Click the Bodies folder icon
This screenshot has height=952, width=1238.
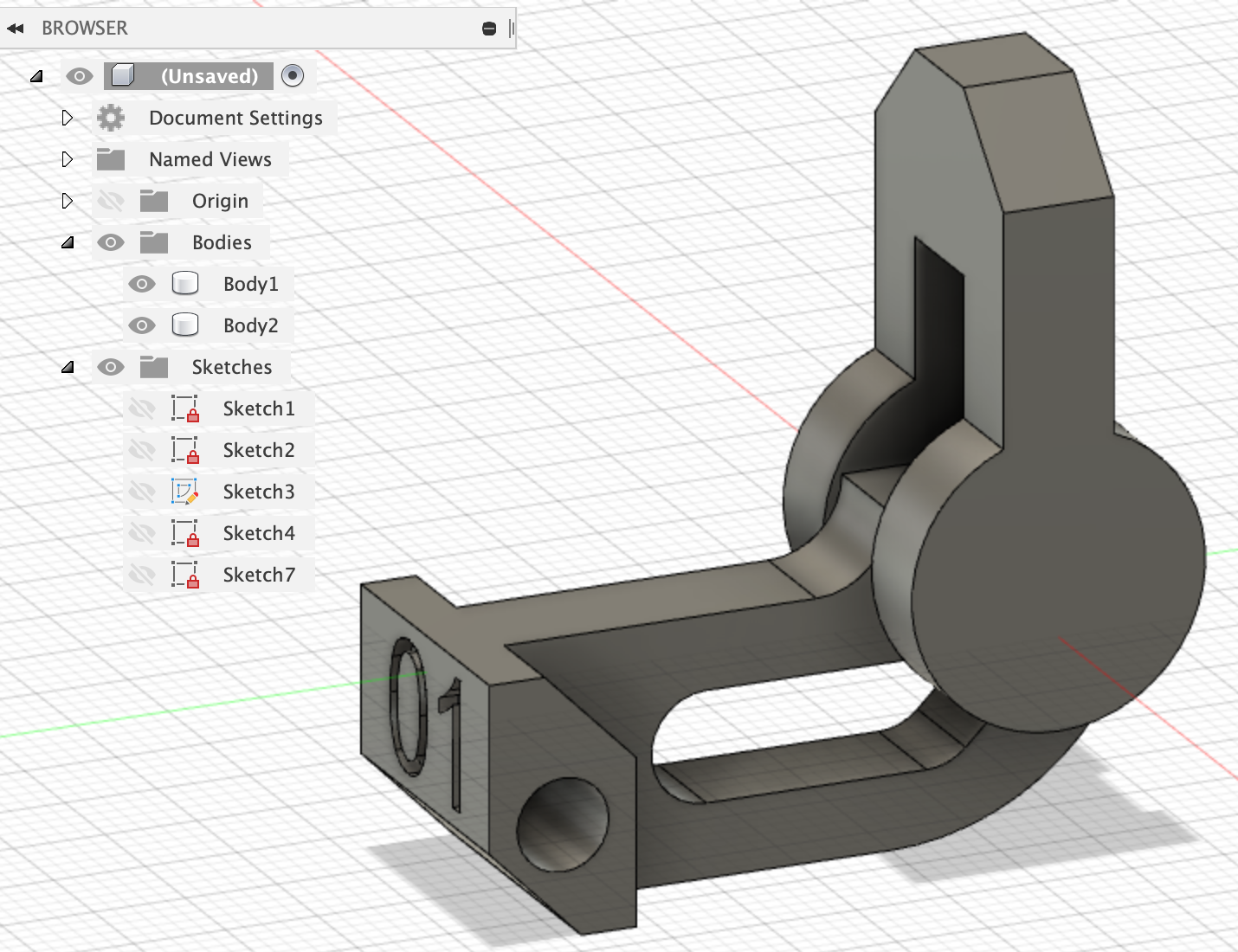(154, 242)
